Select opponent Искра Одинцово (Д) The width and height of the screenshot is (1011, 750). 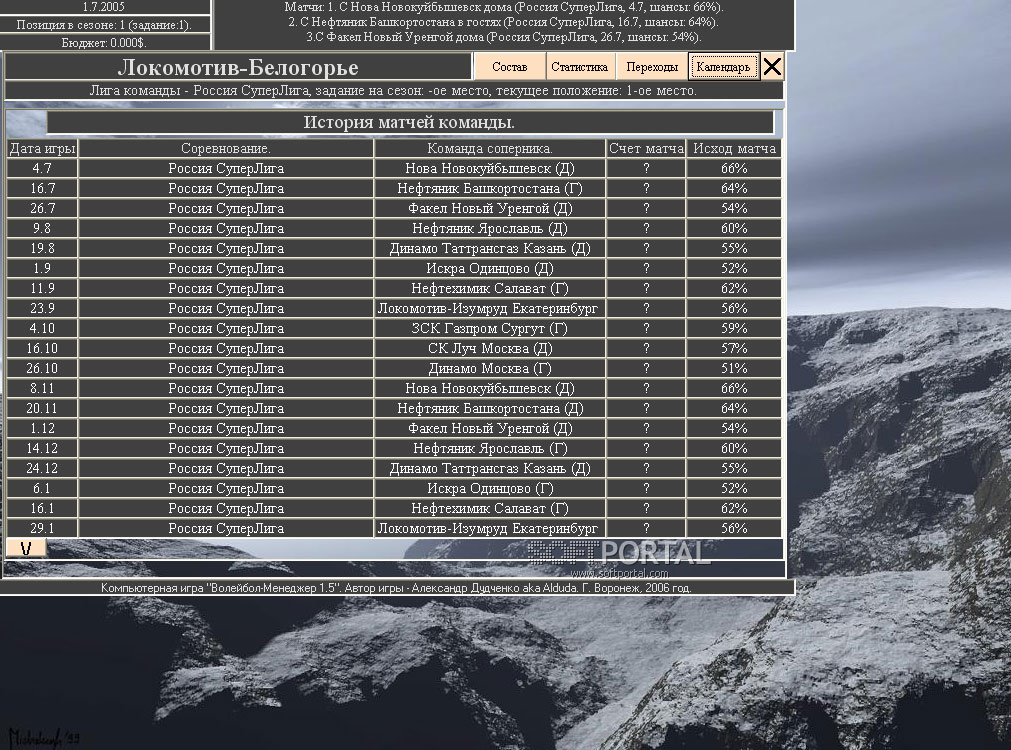point(490,268)
